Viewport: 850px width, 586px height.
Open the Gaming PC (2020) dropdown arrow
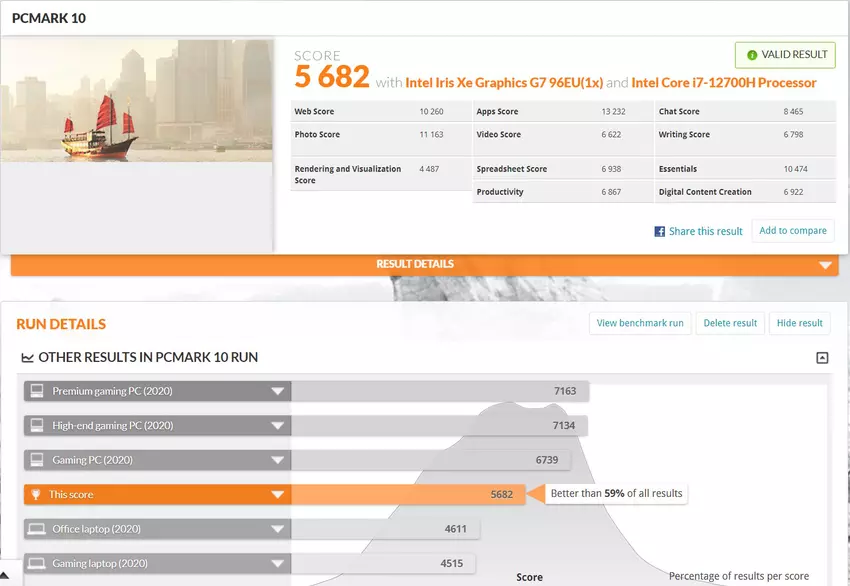coord(277,460)
